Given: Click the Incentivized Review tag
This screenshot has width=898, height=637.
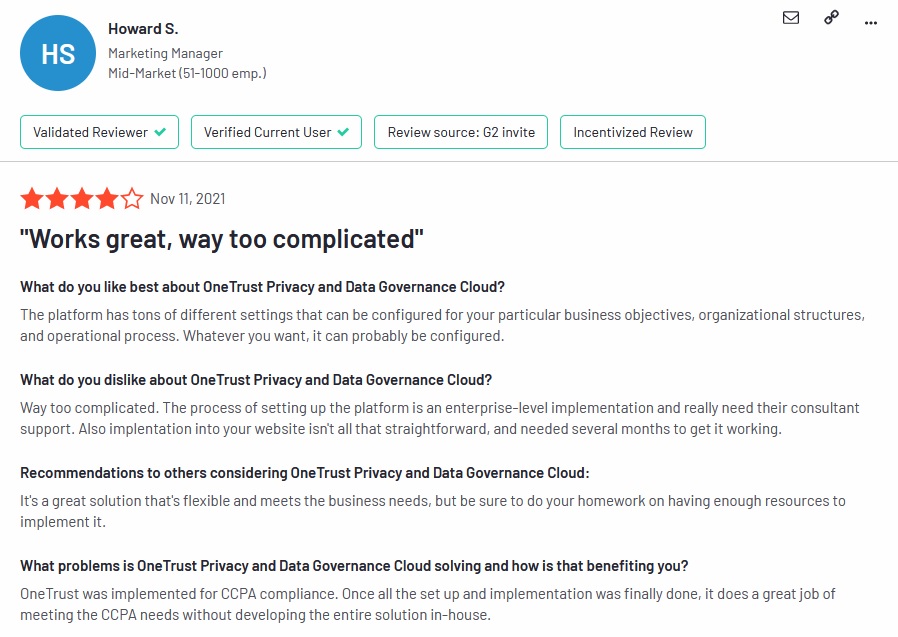Looking at the screenshot, I should (x=633, y=132).
